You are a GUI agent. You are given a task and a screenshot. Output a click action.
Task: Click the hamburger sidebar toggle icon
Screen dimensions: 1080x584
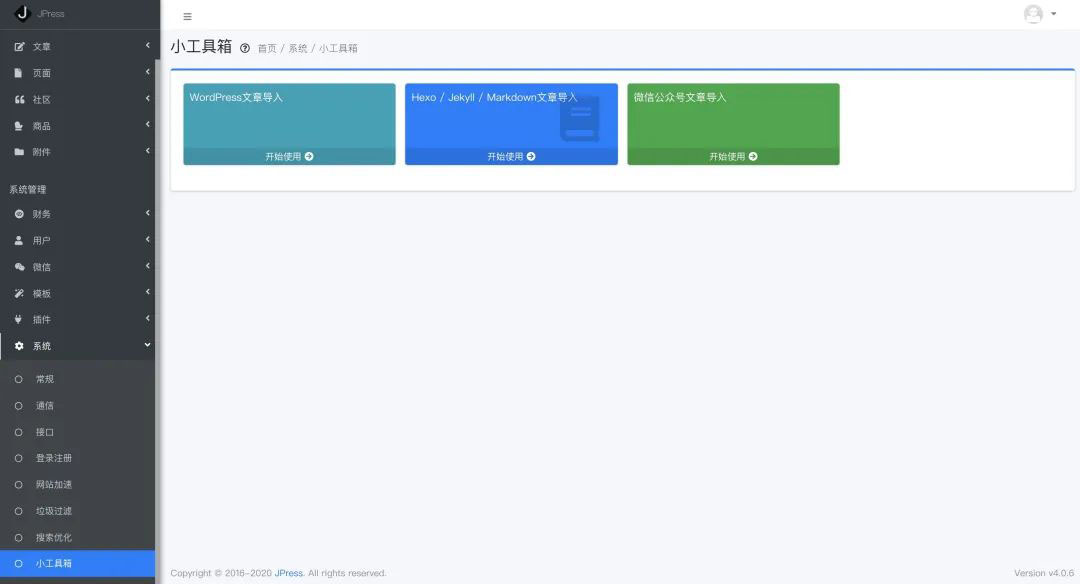coord(187,17)
